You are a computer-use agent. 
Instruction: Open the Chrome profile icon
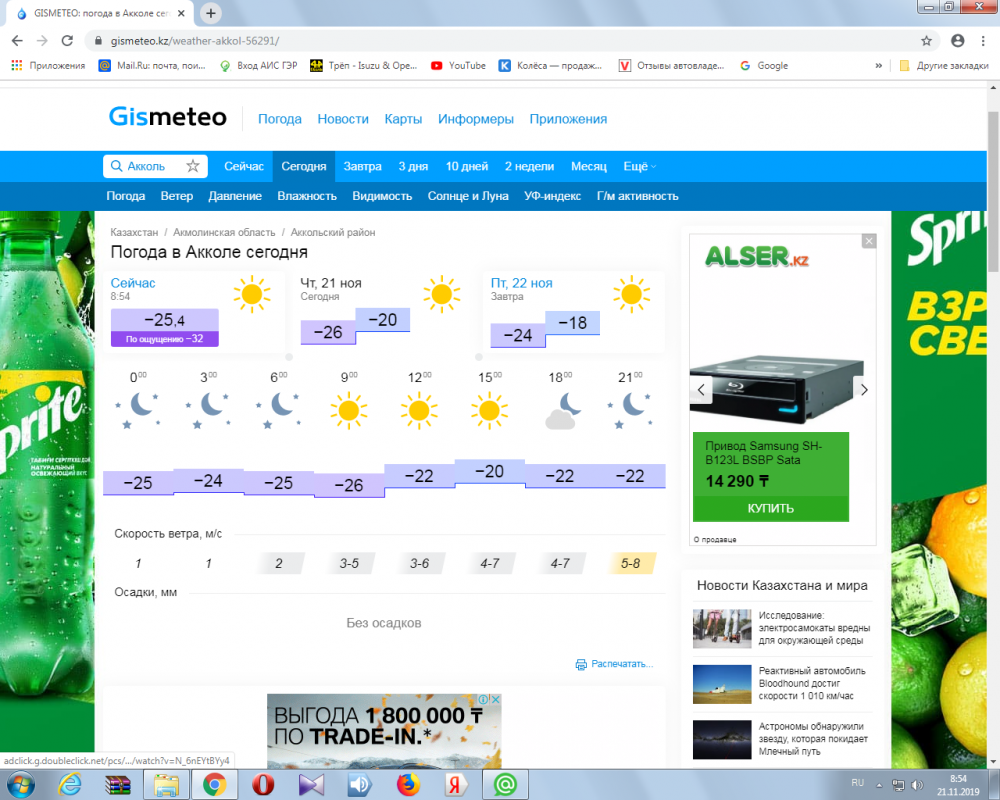coord(957,41)
